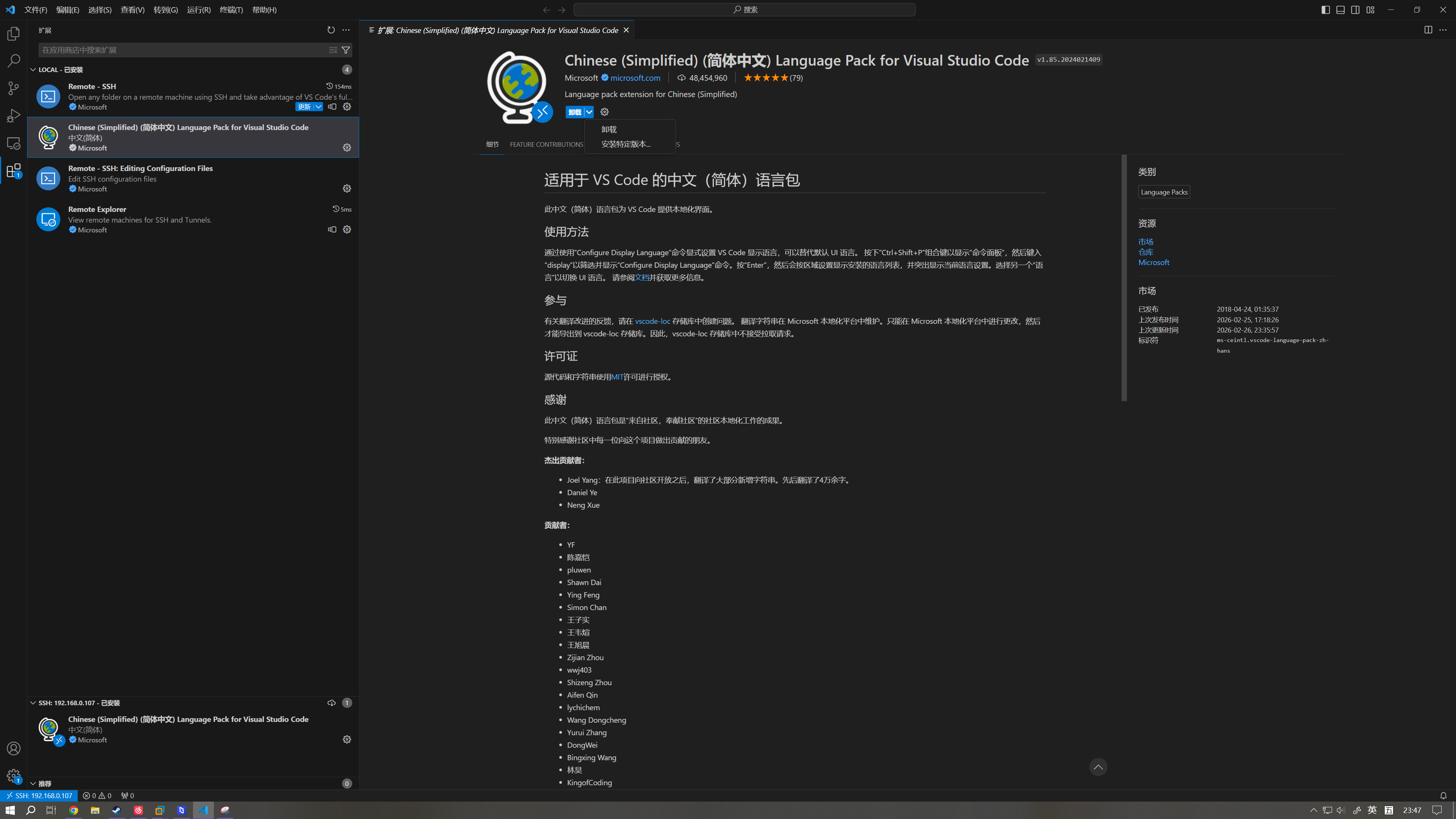Select 卸载 from the dropdown menu
This screenshot has width=1456, height=819.
click(630, 129)
